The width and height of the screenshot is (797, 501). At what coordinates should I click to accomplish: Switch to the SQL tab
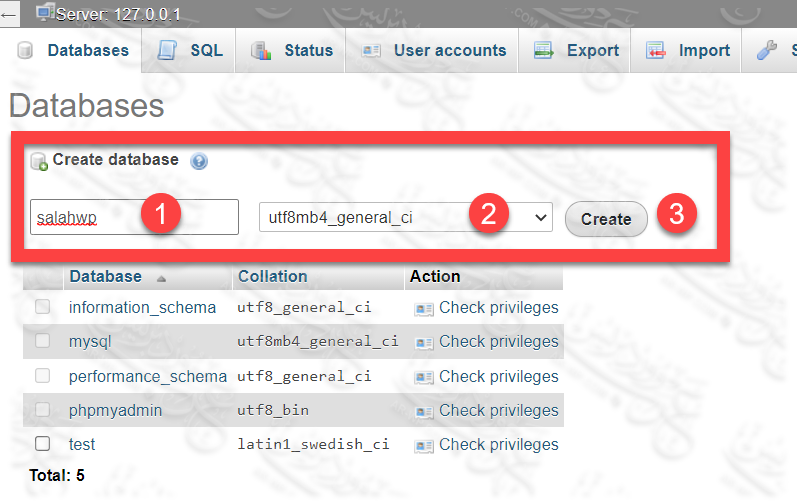[x=195, y=50]
